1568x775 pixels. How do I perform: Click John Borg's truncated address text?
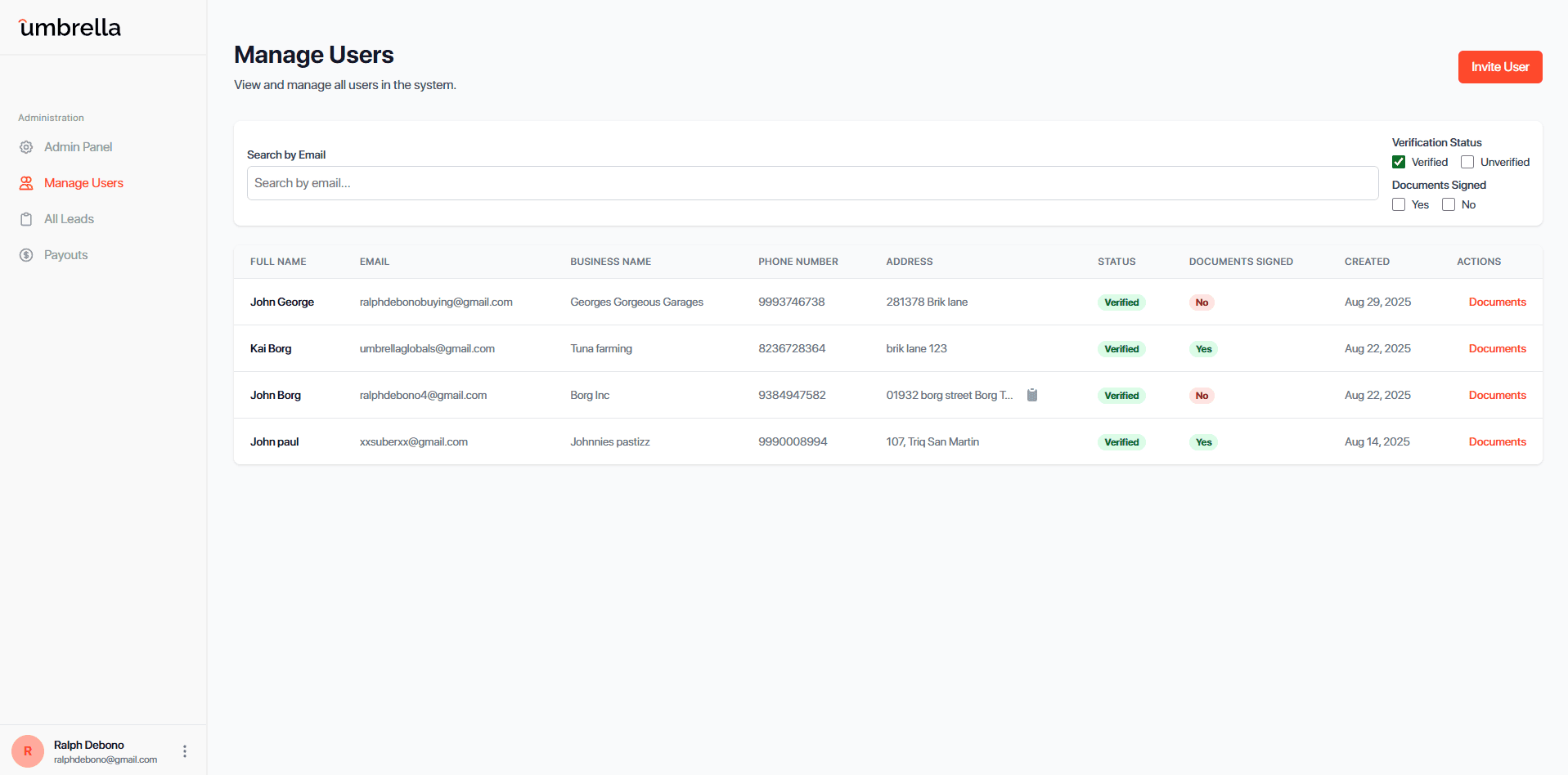[949, 395]
